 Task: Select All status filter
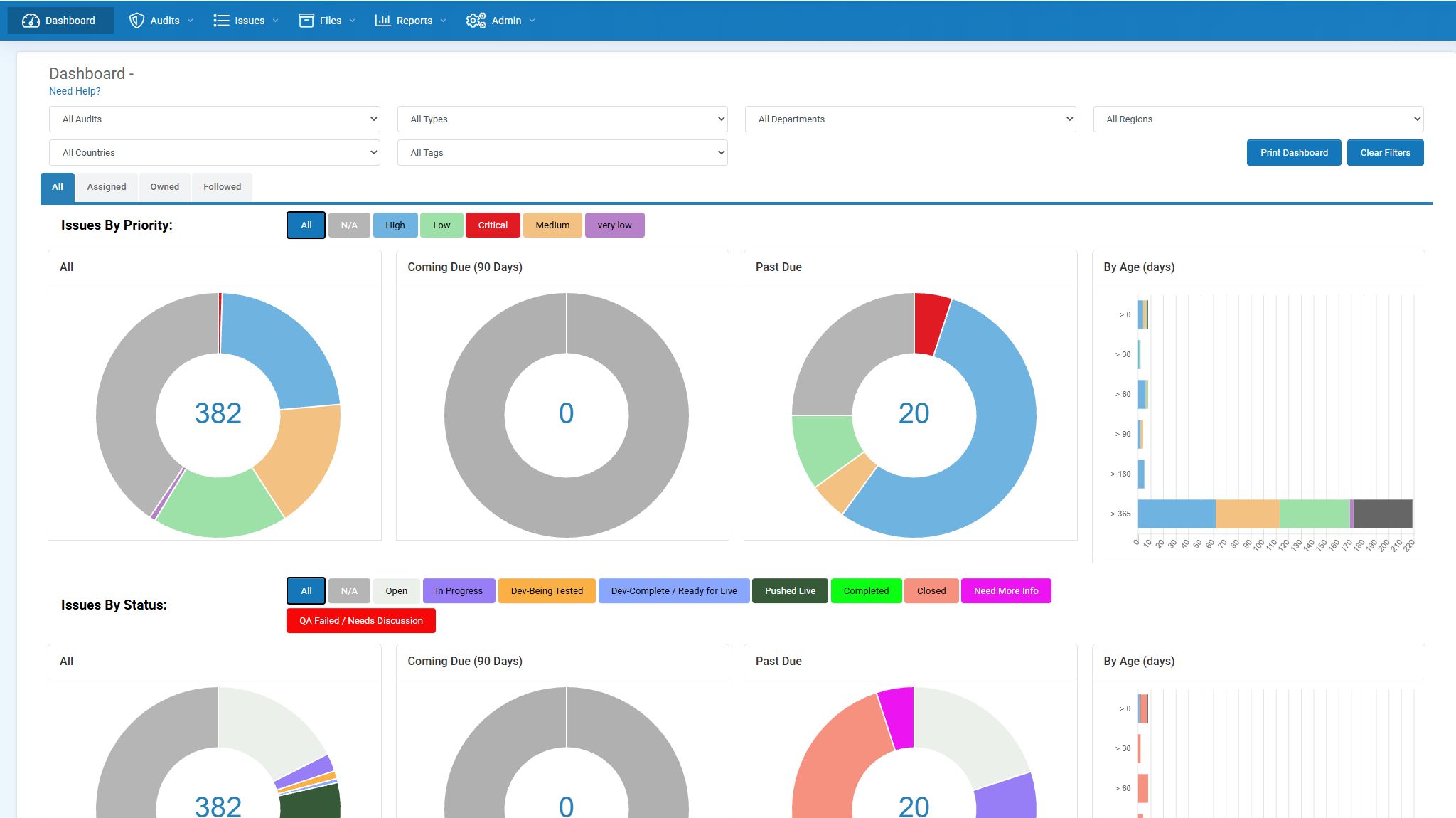pos(306,590)
